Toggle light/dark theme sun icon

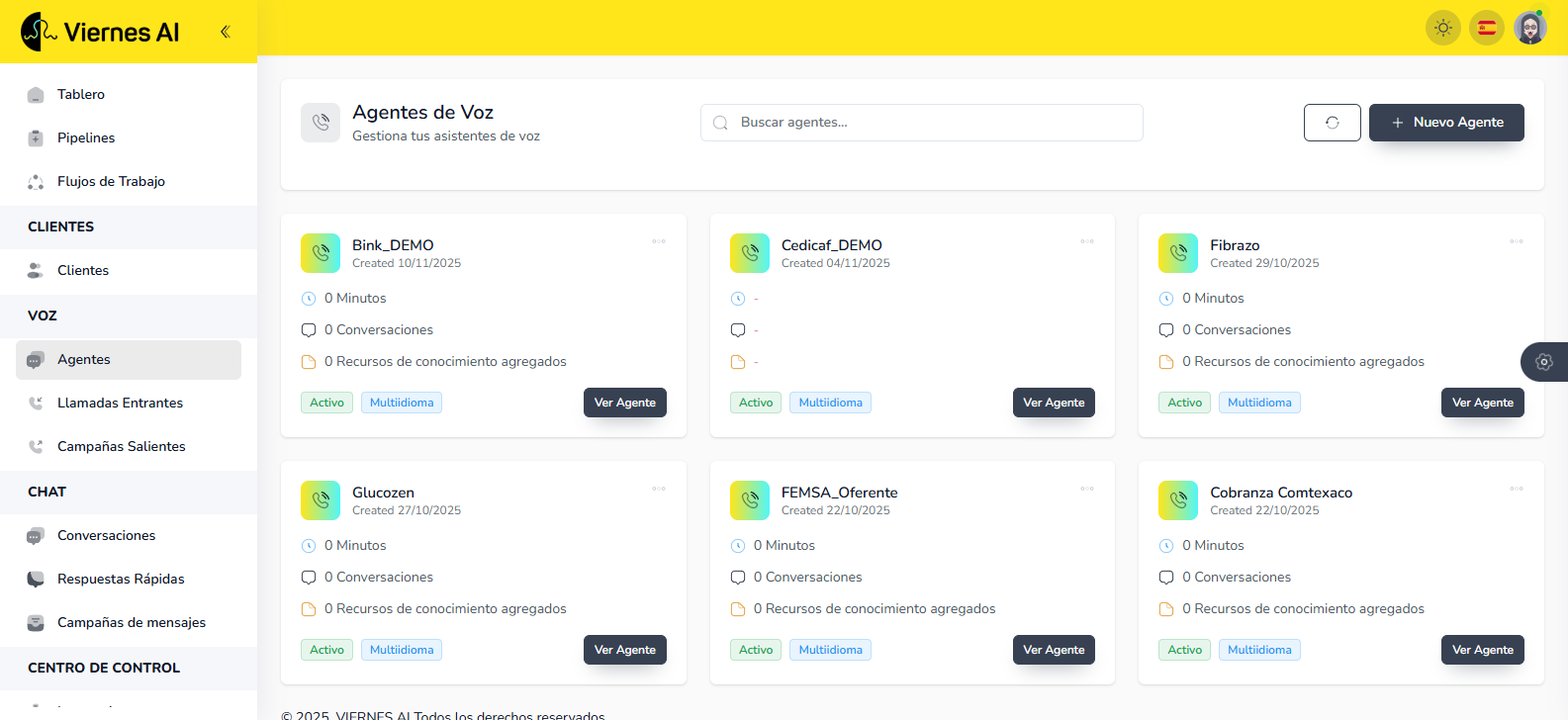[1442, 28]
